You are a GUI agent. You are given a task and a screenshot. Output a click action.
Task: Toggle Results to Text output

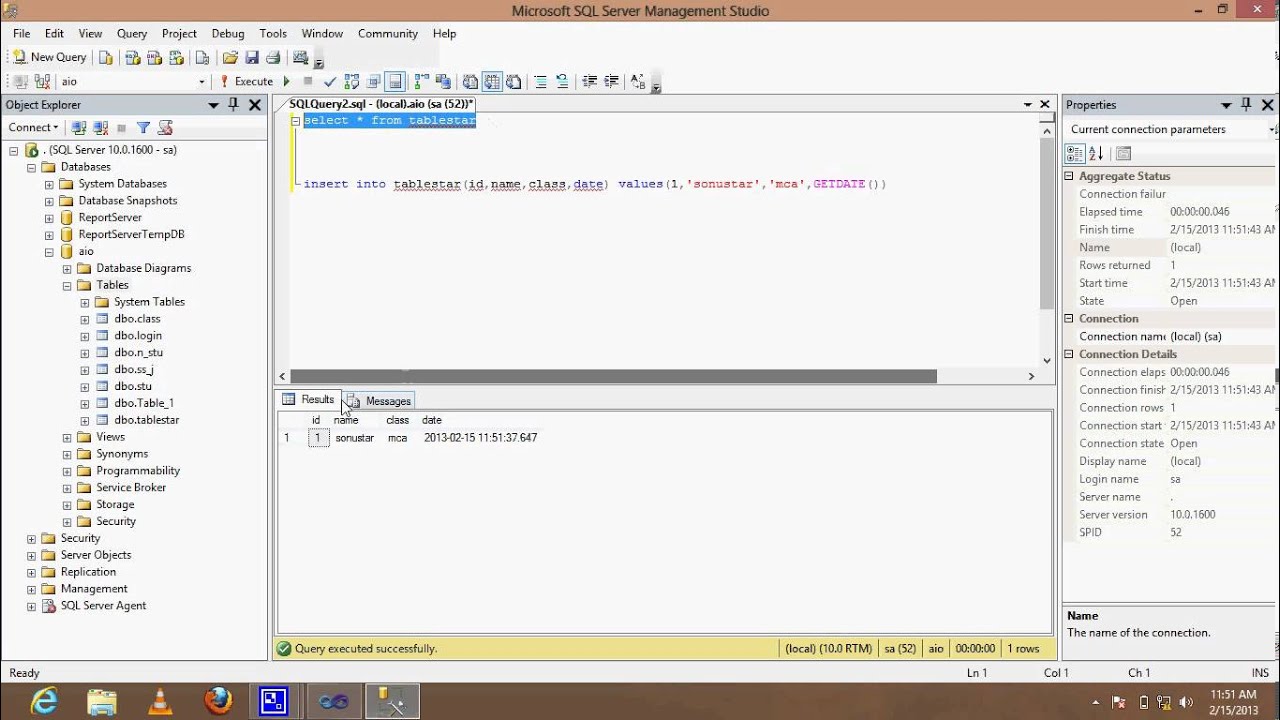(x=470, y=81)
